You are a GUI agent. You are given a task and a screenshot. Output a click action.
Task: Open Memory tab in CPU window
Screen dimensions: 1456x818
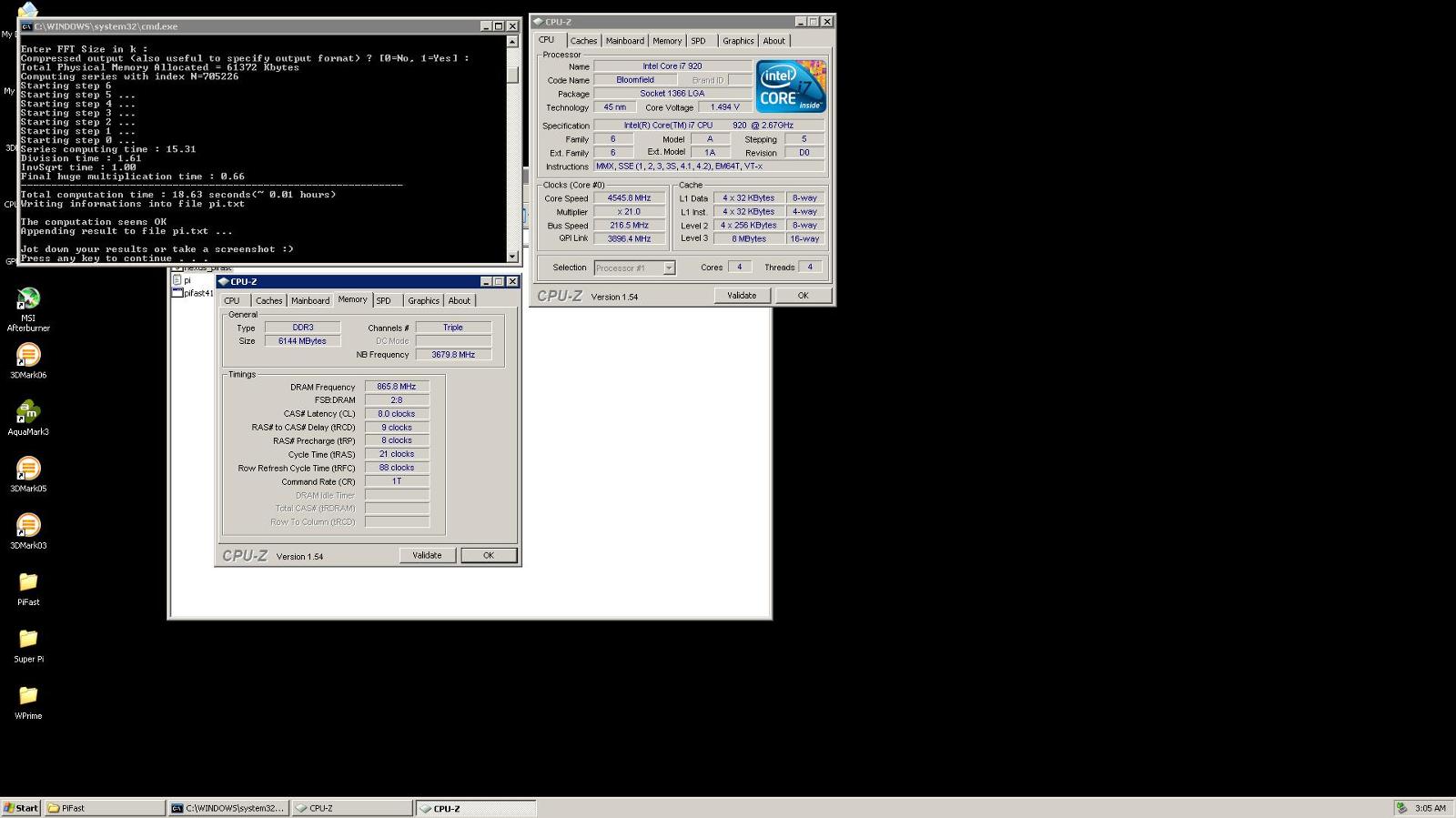pos(666,41)
